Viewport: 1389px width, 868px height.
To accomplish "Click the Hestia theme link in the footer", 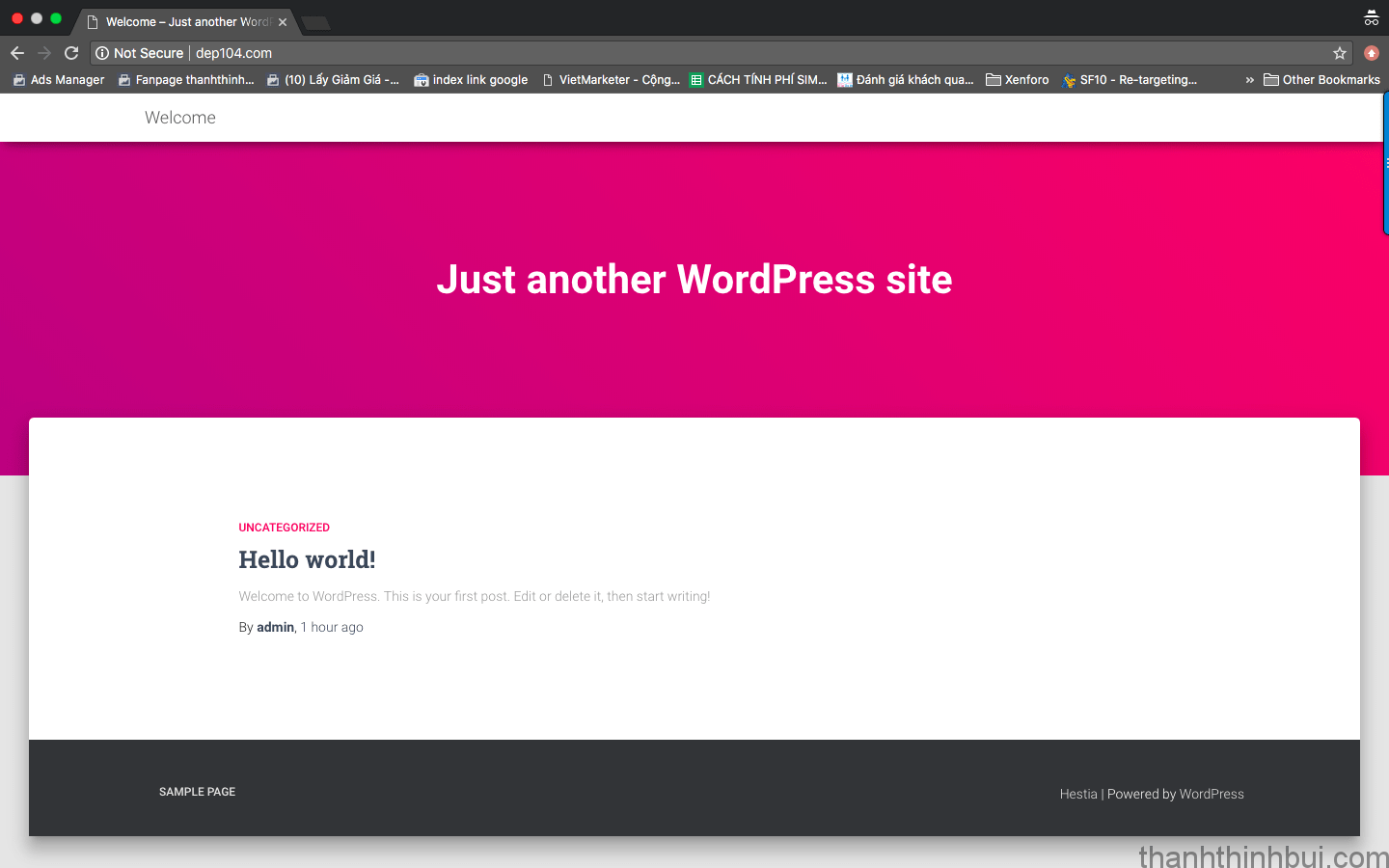I will [1078, 794].
